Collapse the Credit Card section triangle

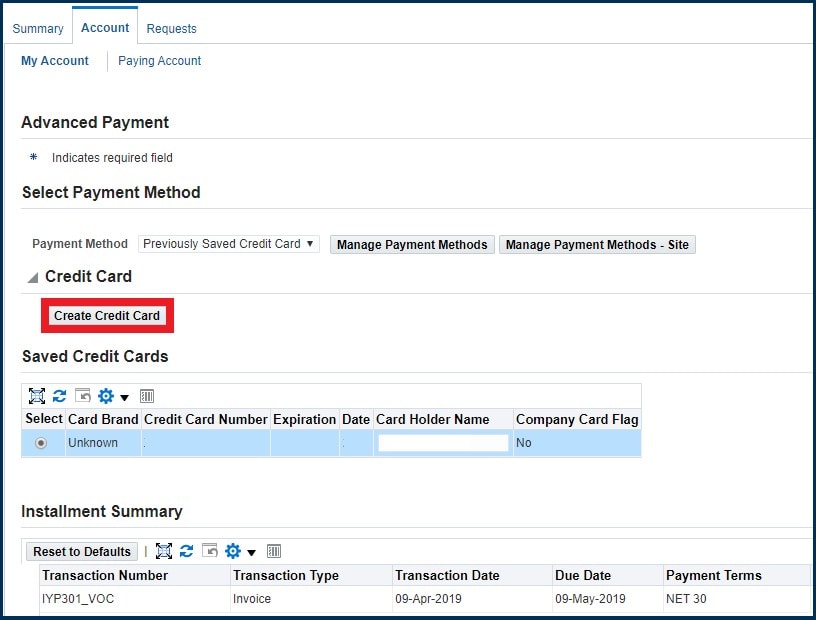click(x=32, y=277)
